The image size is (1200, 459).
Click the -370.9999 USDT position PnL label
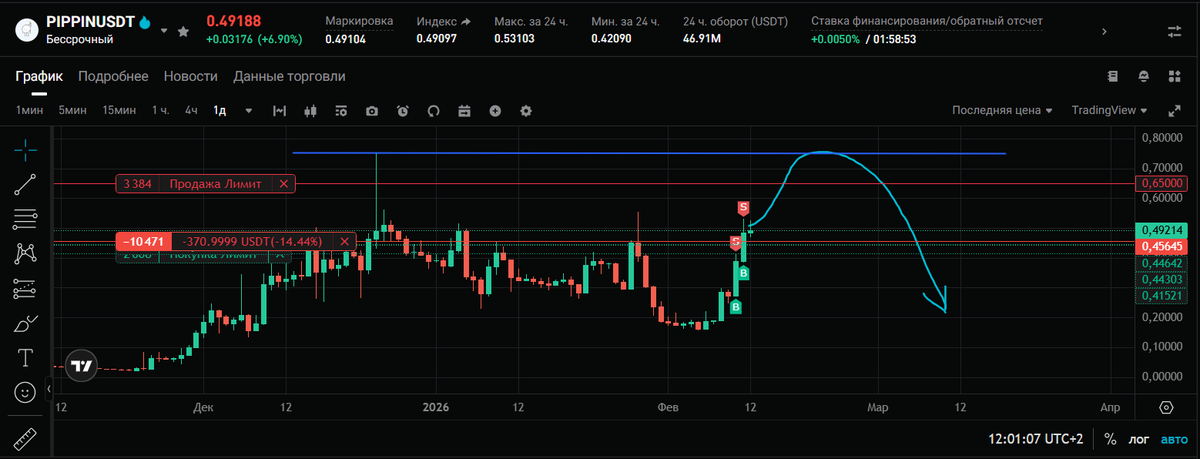(x=252, y=241)
